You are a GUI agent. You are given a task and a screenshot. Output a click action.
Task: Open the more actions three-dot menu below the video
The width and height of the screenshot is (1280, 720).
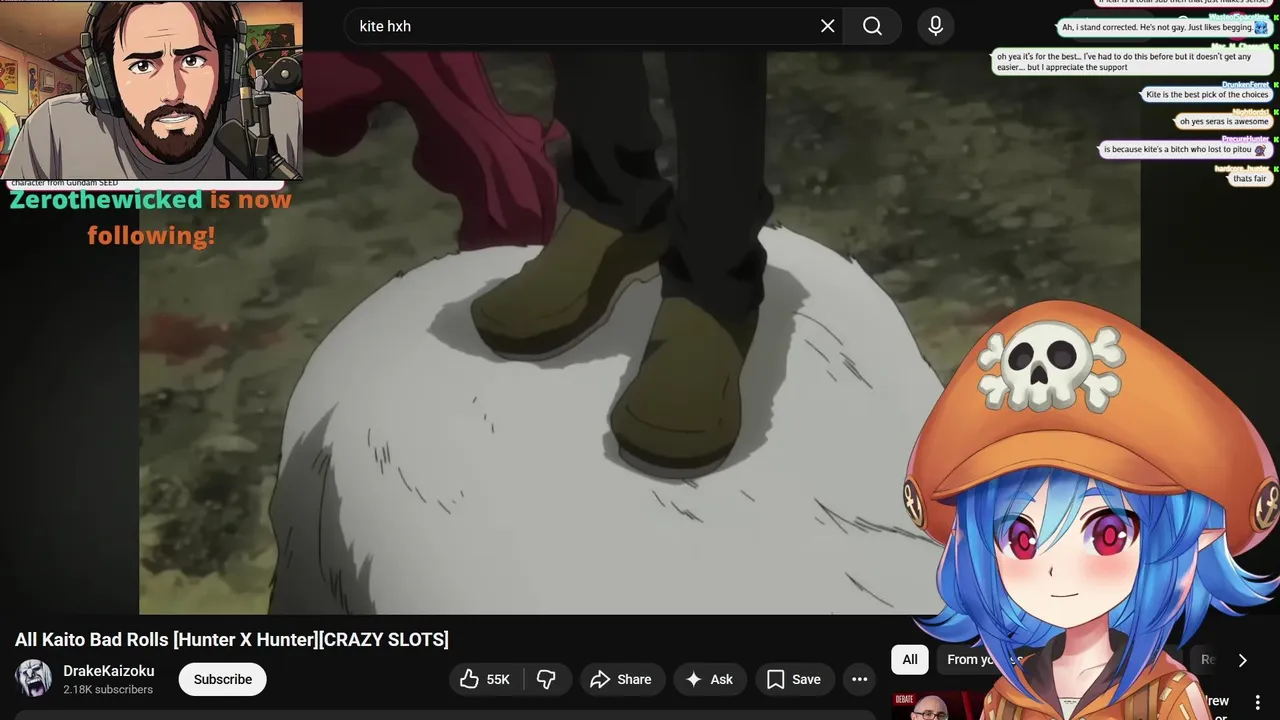pos(859,679)
